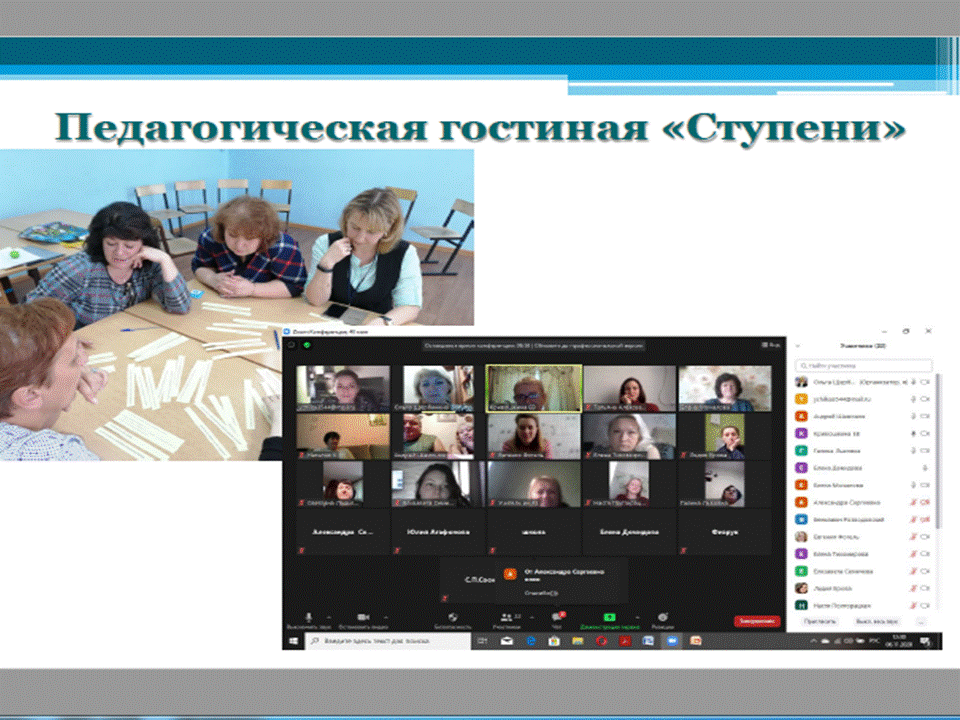The image size is (960, 720).
Task: Switch the gallery View button
Action: click(771, 345)
